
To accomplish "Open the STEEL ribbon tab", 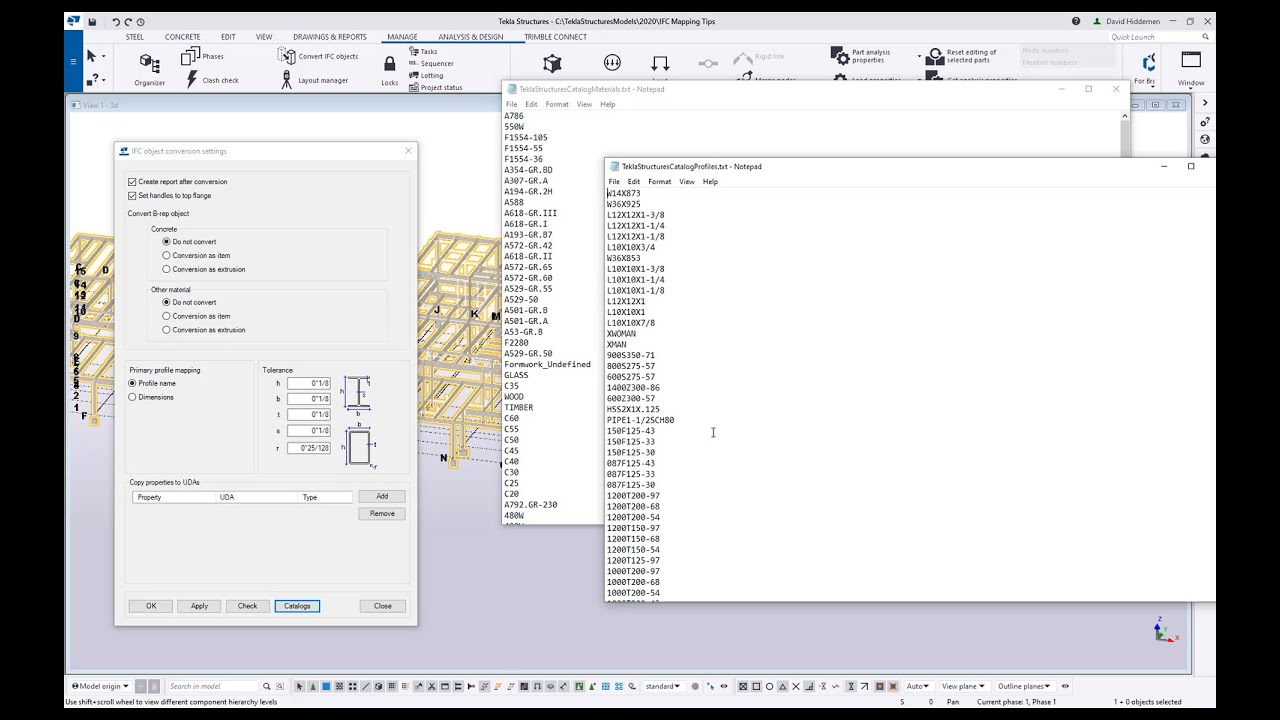I will coord(134,37).
